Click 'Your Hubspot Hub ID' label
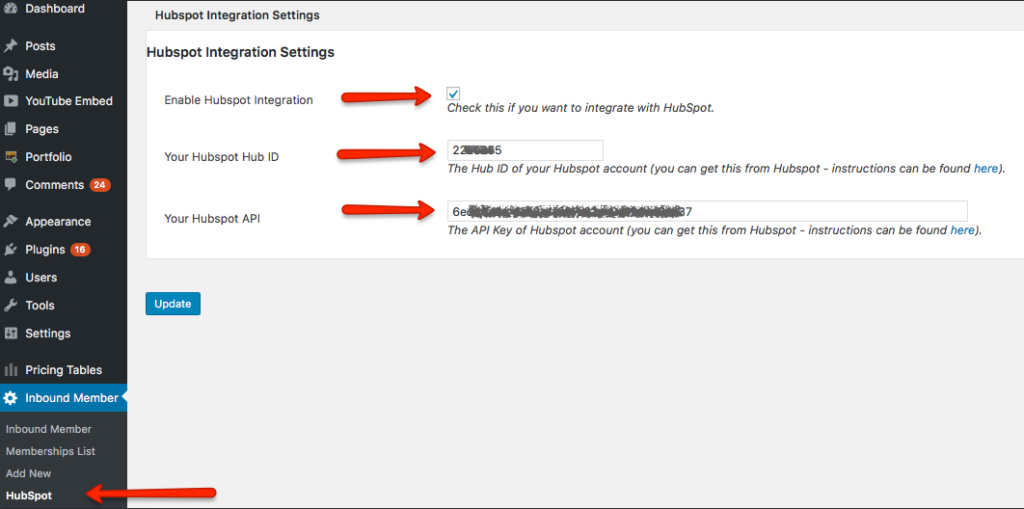This screenshot has height=509, width=1024. coord(221,157)
